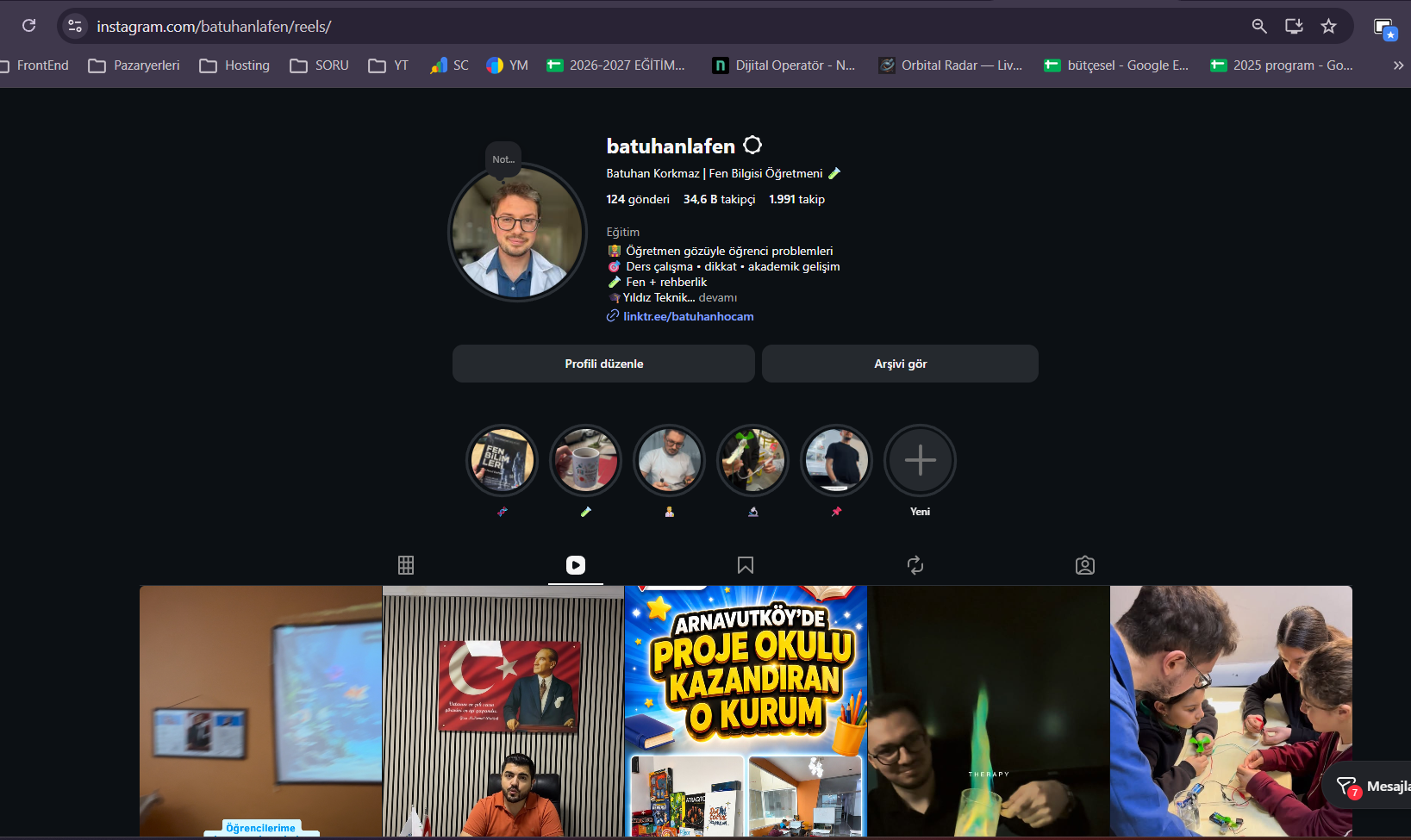
Task: Open the Dijital Operatör bookmark
Action: tap(784, 65)
